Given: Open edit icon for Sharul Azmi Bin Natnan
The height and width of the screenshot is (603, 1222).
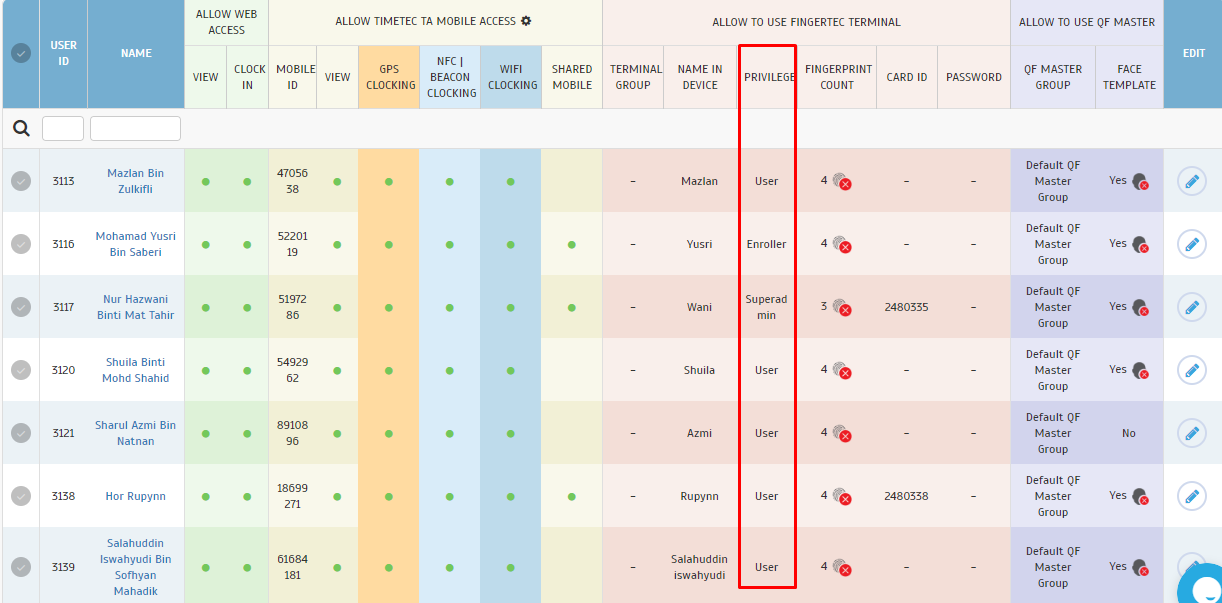Looking at the screenshot, I should click(x=1191, y=433).
